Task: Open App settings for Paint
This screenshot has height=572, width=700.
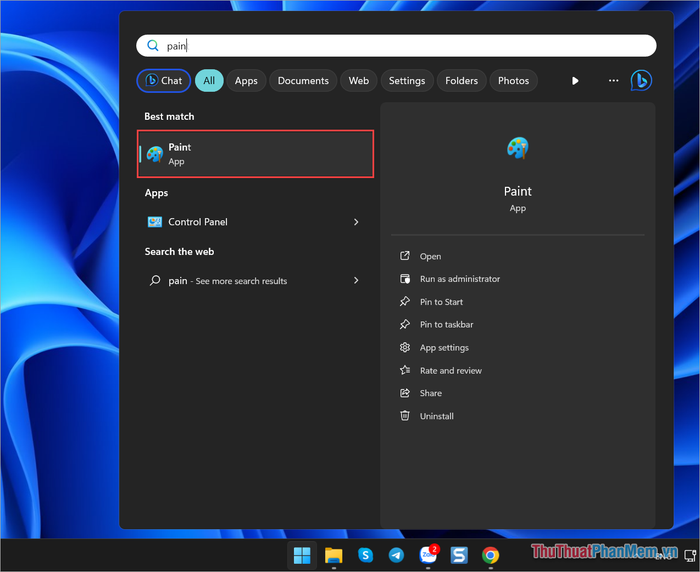Action: (x=444, y=347)
